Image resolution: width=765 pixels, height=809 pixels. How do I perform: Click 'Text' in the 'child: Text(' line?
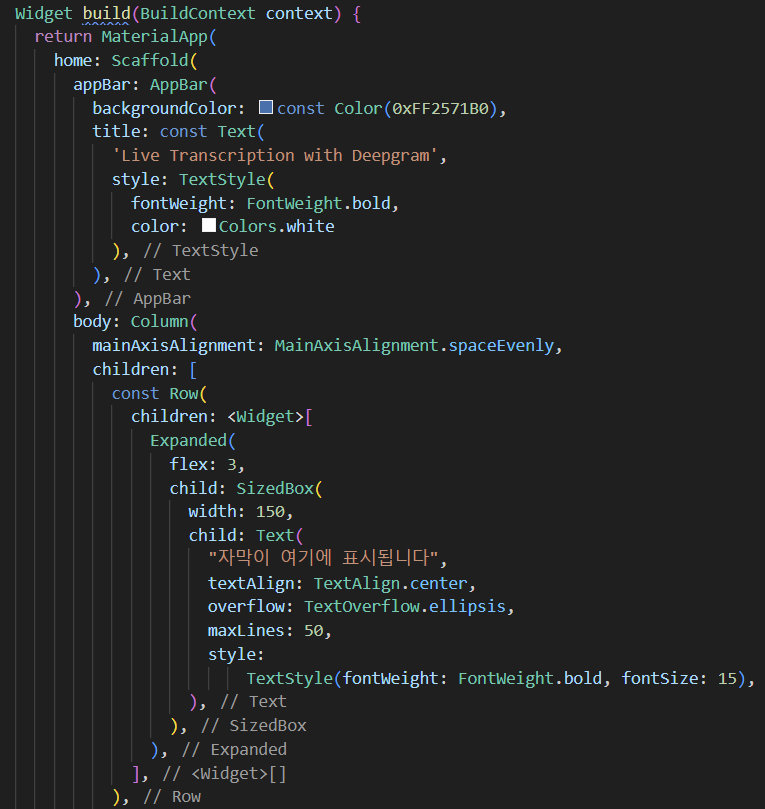point(275,535)
